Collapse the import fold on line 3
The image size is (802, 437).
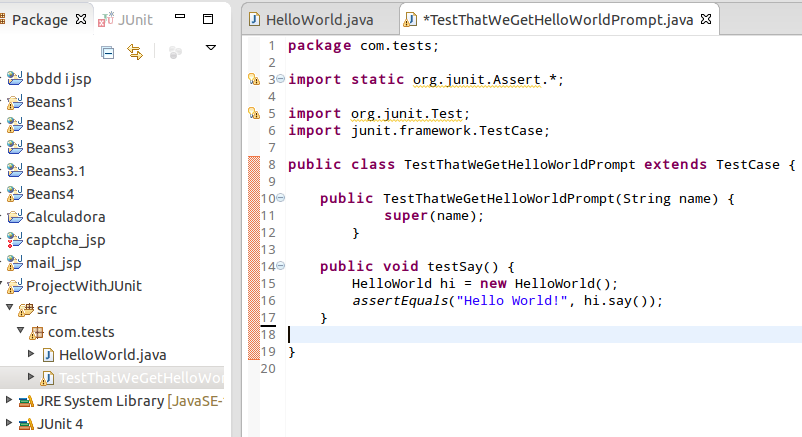280,80
